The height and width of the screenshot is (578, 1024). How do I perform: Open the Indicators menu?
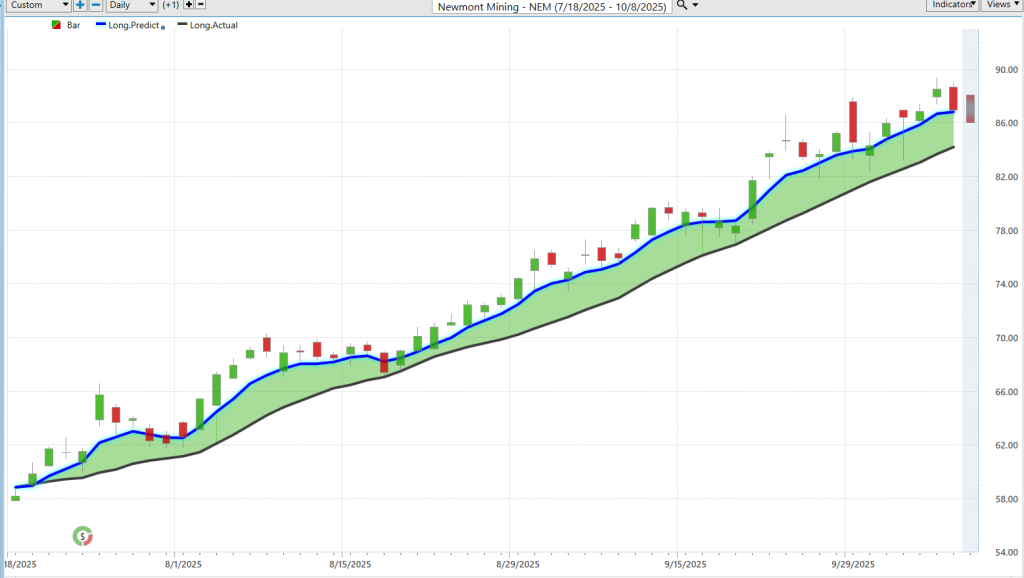(x=951, y=5)
